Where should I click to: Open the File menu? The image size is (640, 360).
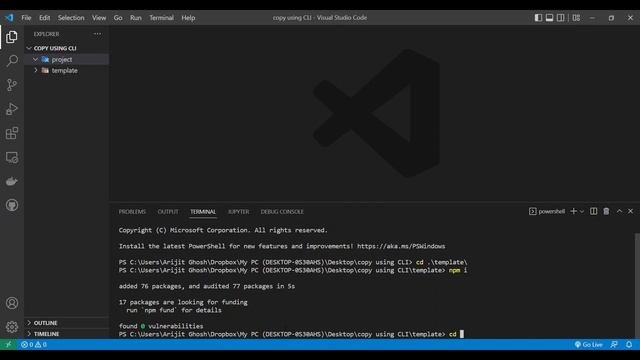coord(26,18)
